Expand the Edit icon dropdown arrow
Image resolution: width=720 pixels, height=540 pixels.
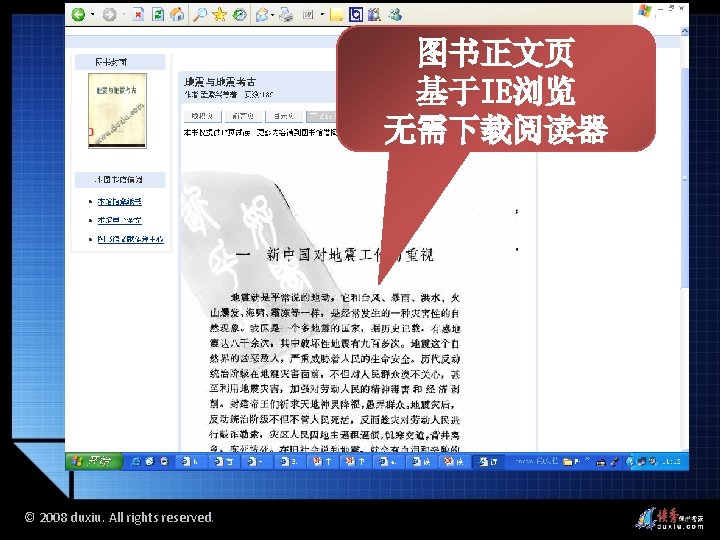pos(322,15)
